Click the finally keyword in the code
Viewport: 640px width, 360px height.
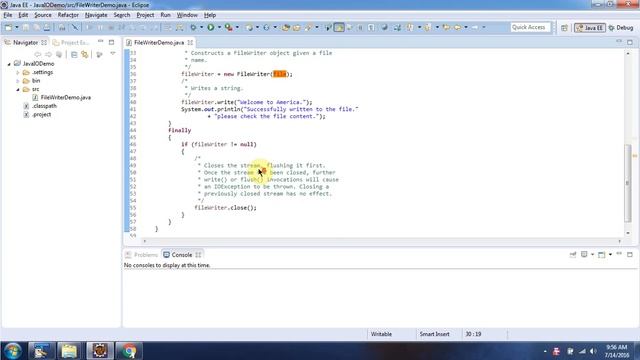click(180, 130)
